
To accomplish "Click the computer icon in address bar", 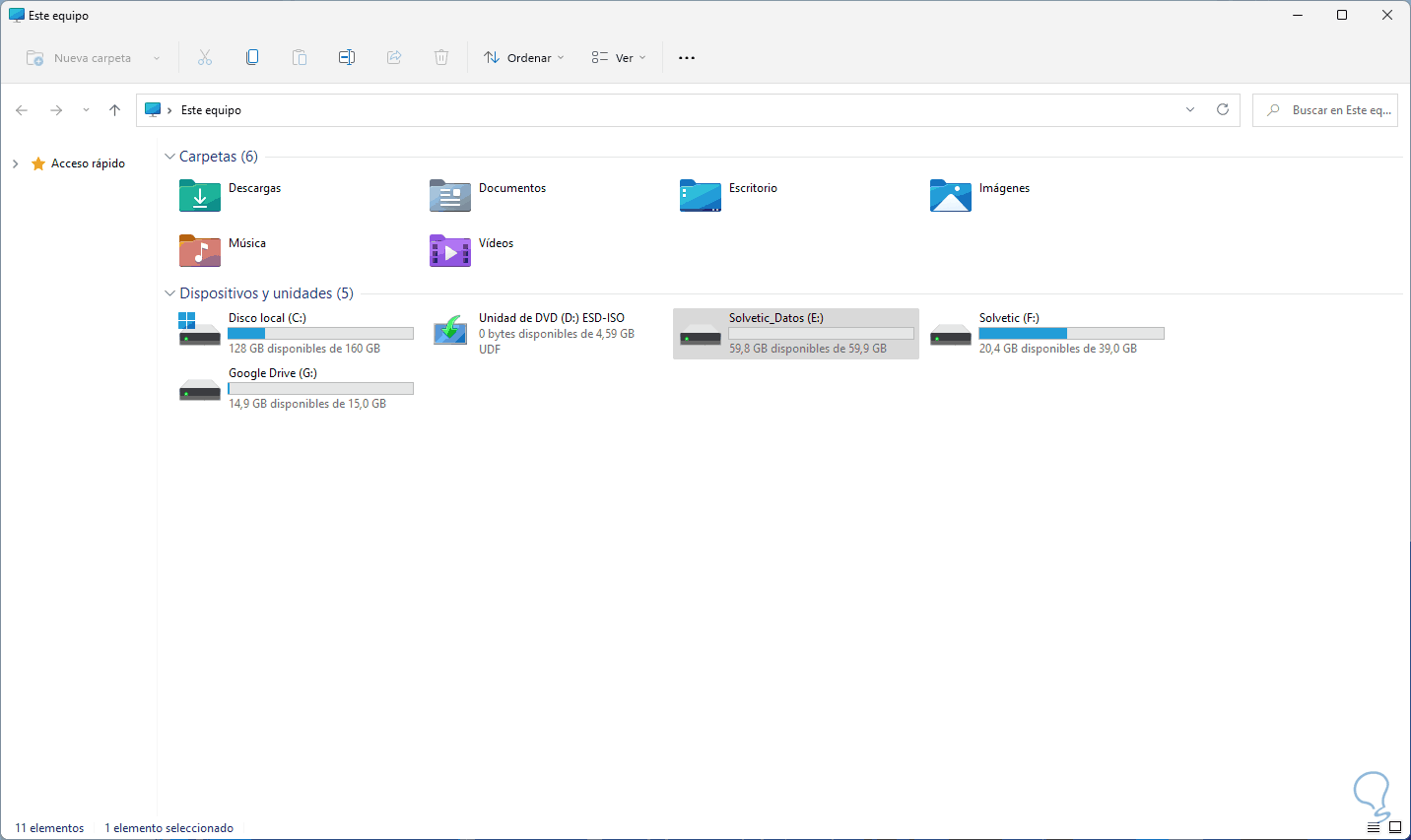I will [x=153, y=110].
